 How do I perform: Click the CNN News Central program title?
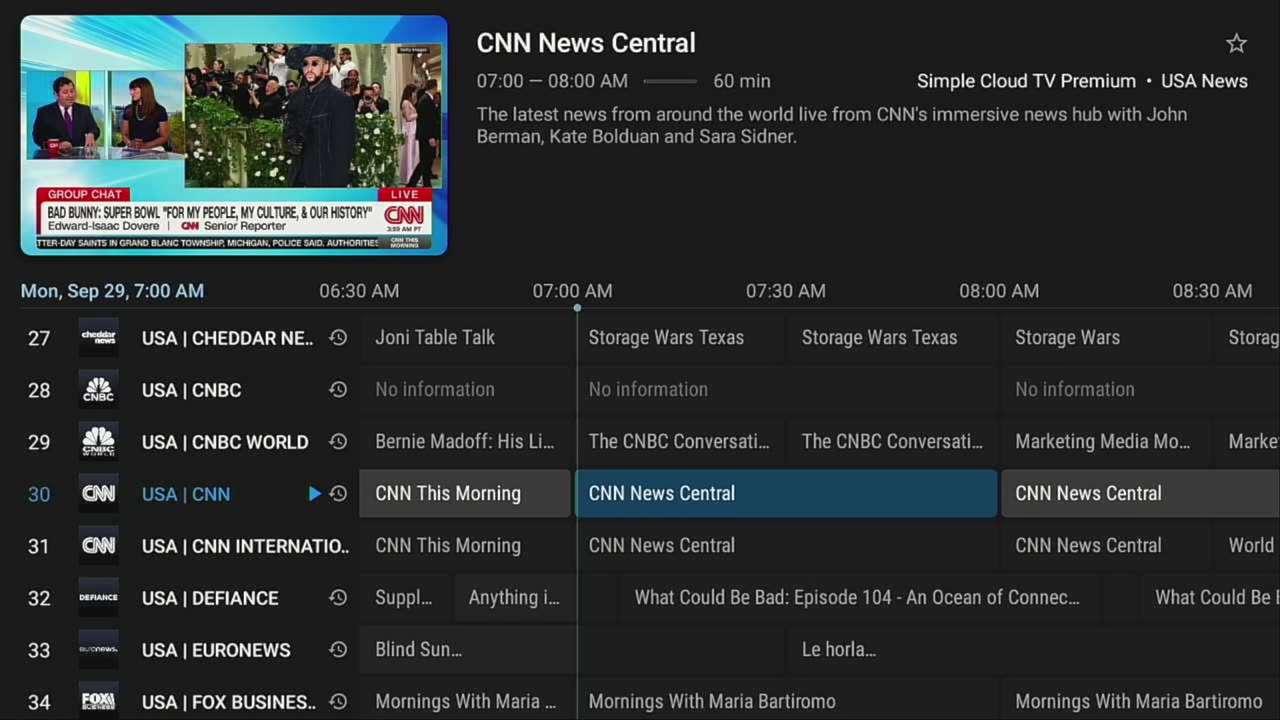[586, 43]
